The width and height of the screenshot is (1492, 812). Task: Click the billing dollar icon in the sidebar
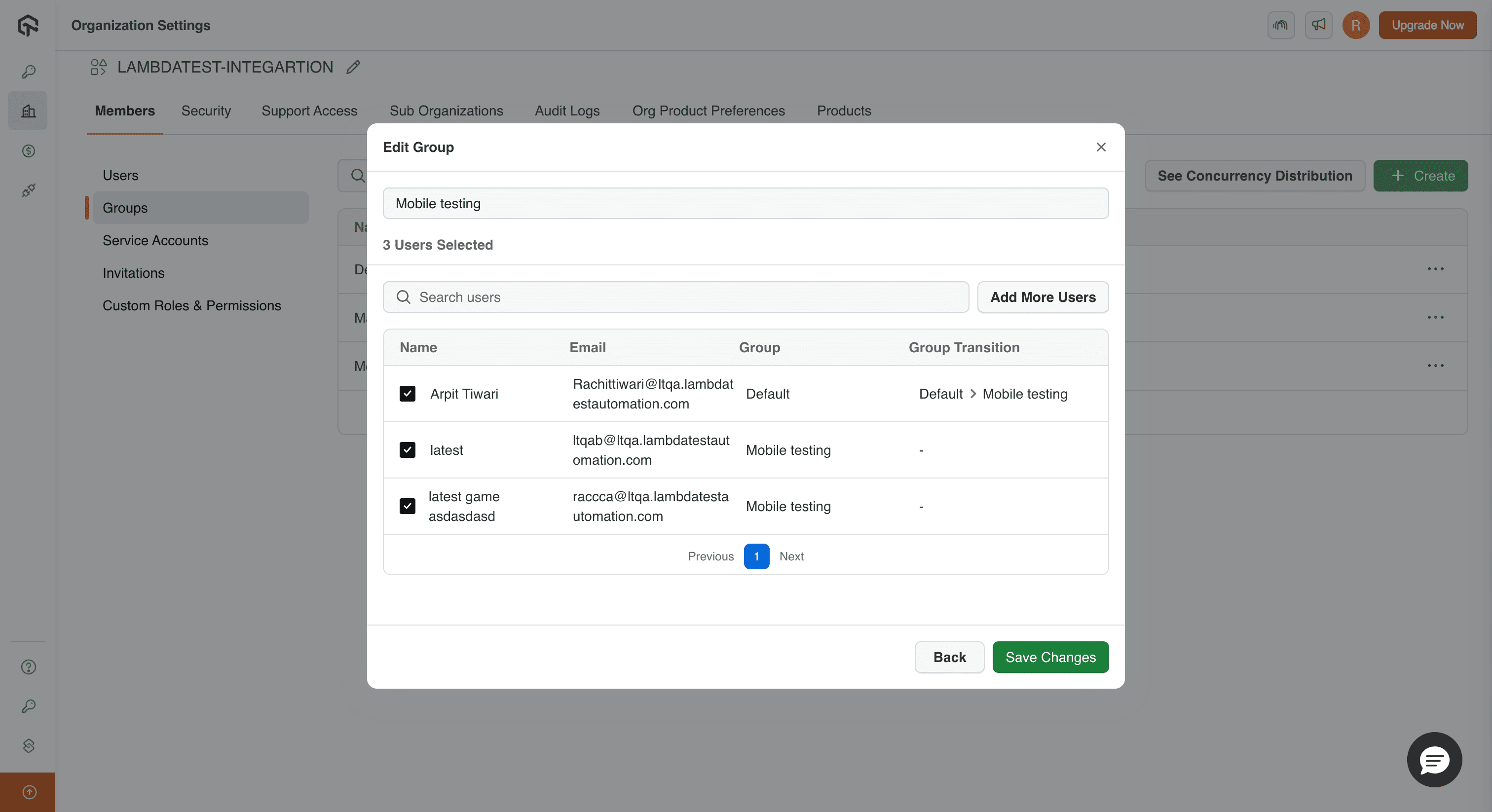coord(29,151)
